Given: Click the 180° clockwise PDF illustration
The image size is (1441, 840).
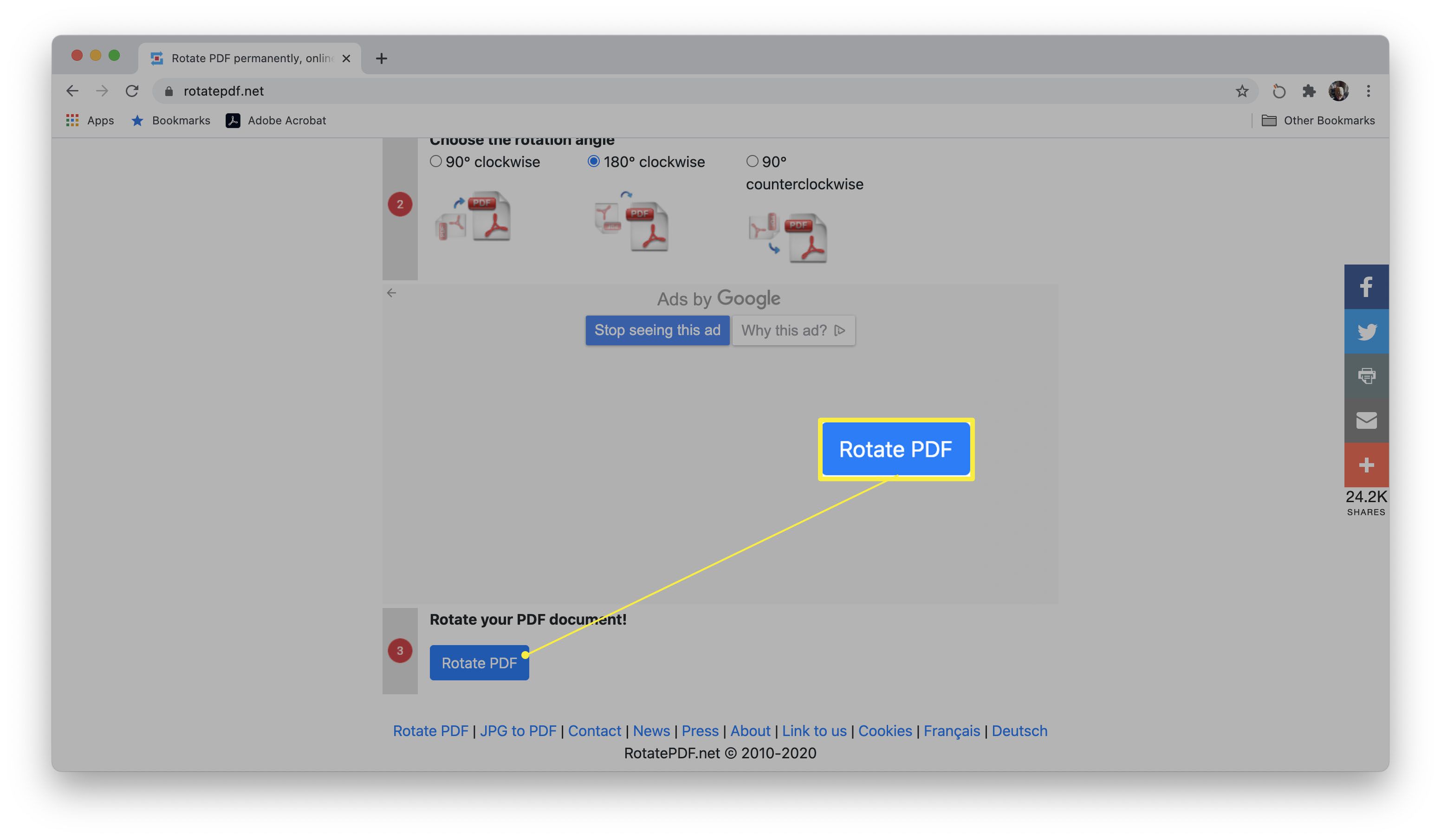Looking at the screenshot, I should (631, 221).
